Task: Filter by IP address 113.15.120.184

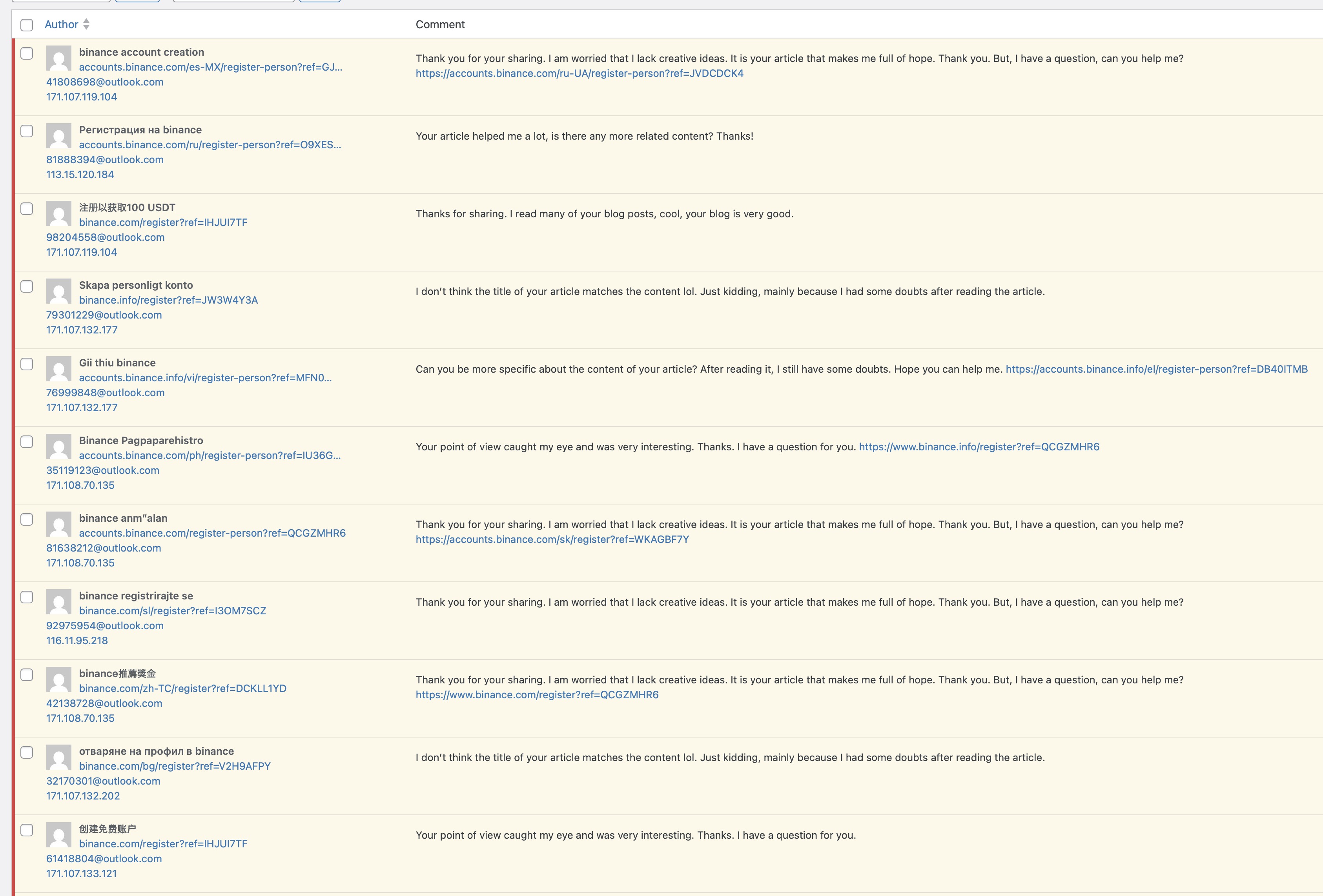Action: point(80,175)
